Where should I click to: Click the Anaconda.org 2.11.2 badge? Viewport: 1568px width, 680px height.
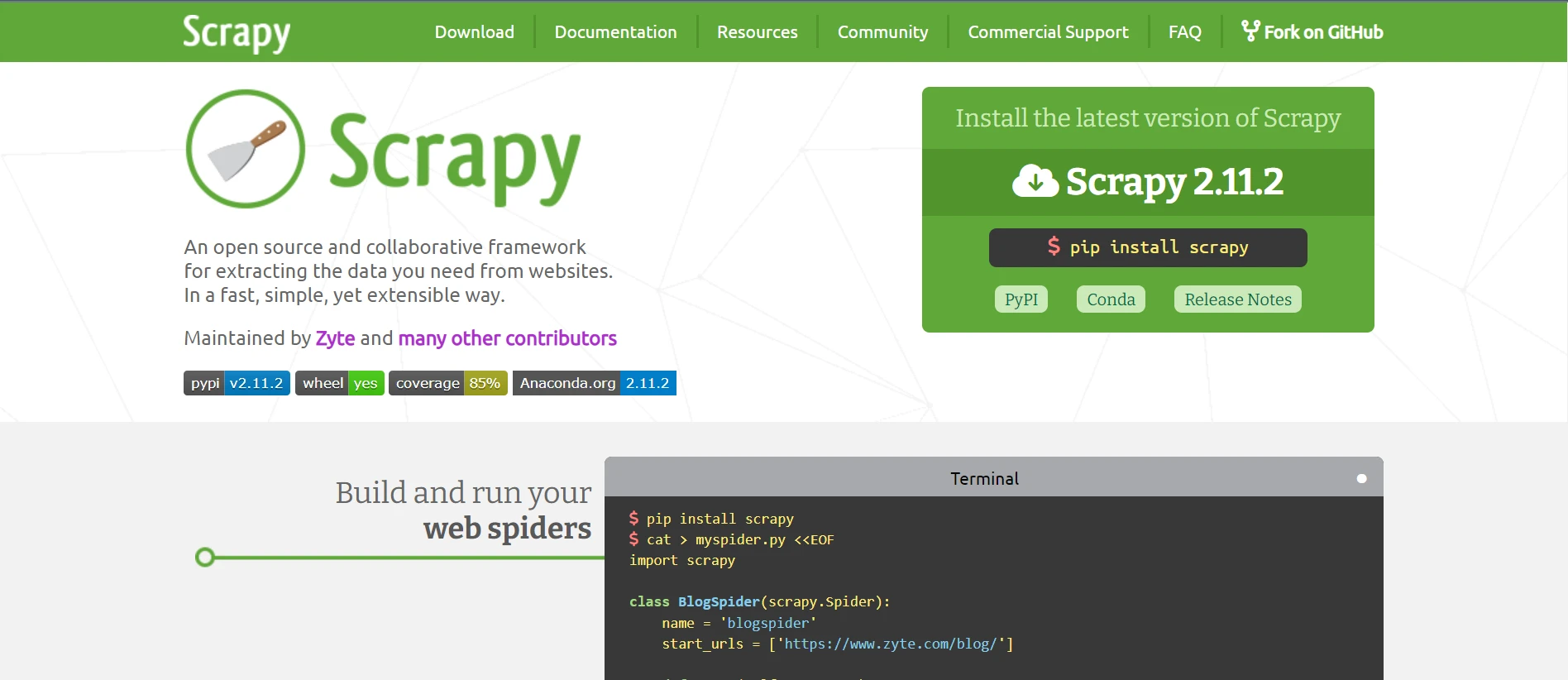pos(595,383)
